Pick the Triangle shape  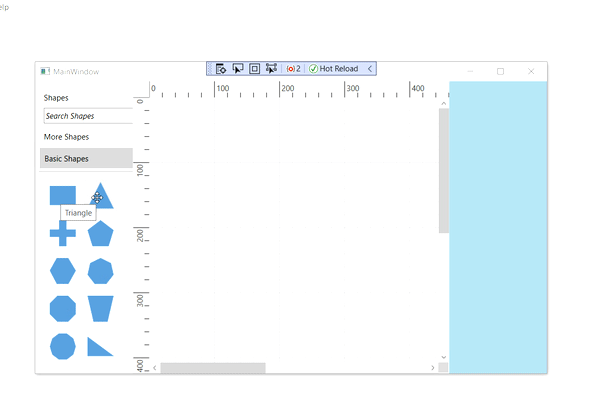[x=101, y=195]
